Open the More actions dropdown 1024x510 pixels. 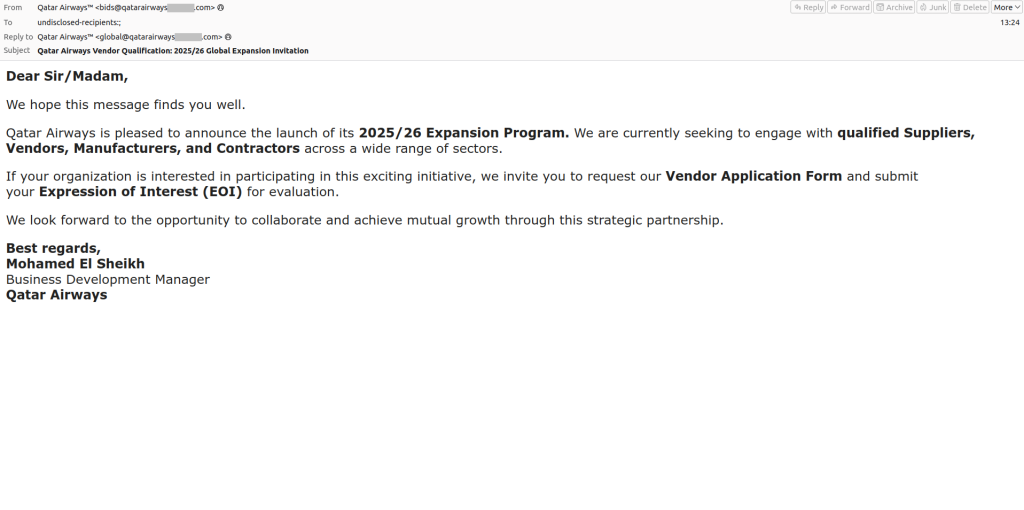[1006, 7]
